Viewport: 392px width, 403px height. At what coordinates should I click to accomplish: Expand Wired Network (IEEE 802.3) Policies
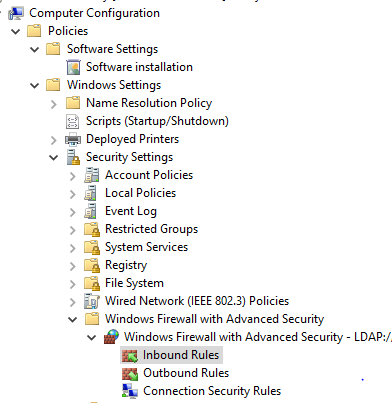73,302
